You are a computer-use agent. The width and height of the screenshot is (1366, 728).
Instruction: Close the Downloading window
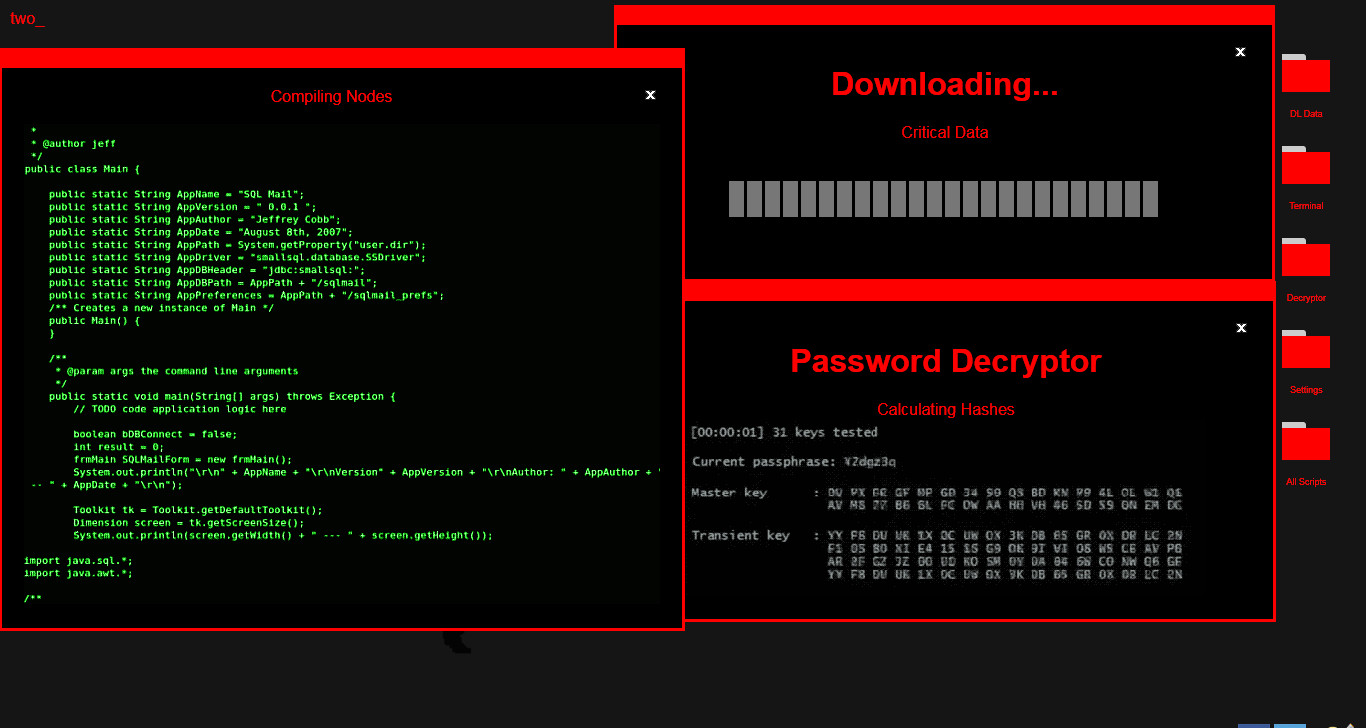1240,52
